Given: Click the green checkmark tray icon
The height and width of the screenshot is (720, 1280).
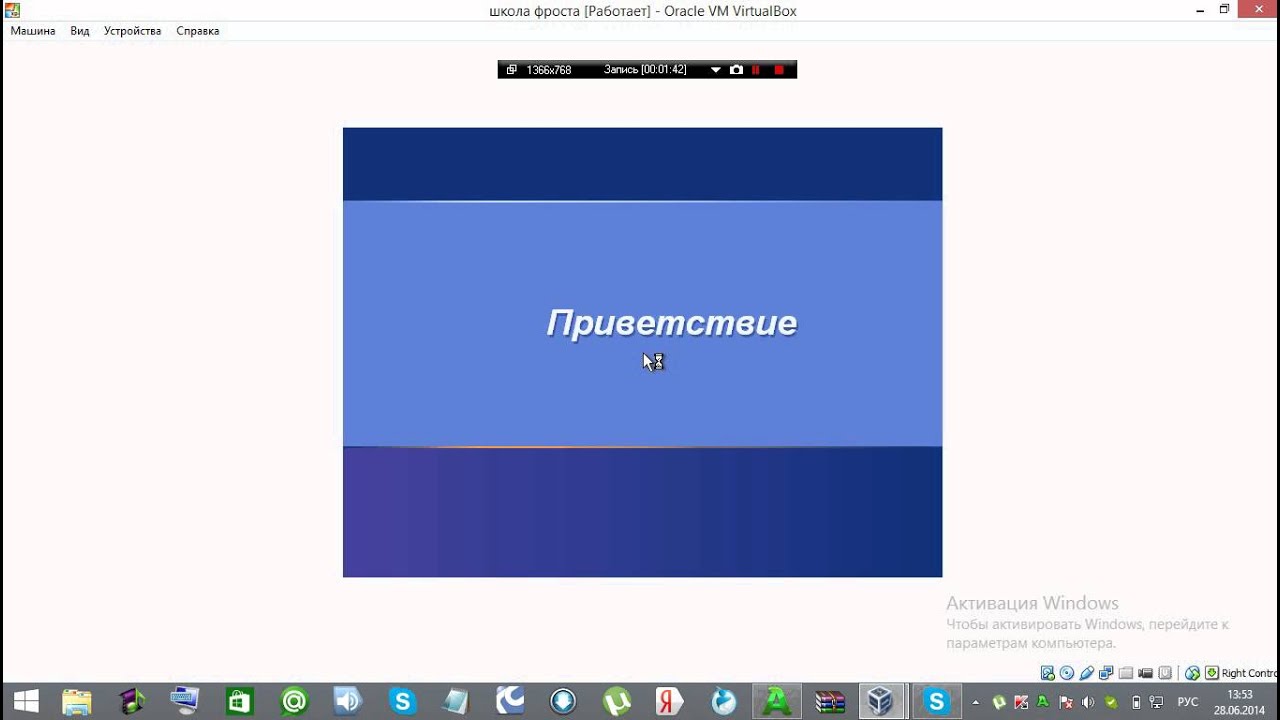Looking at the screenshot, I should (x=1111, y=702).
